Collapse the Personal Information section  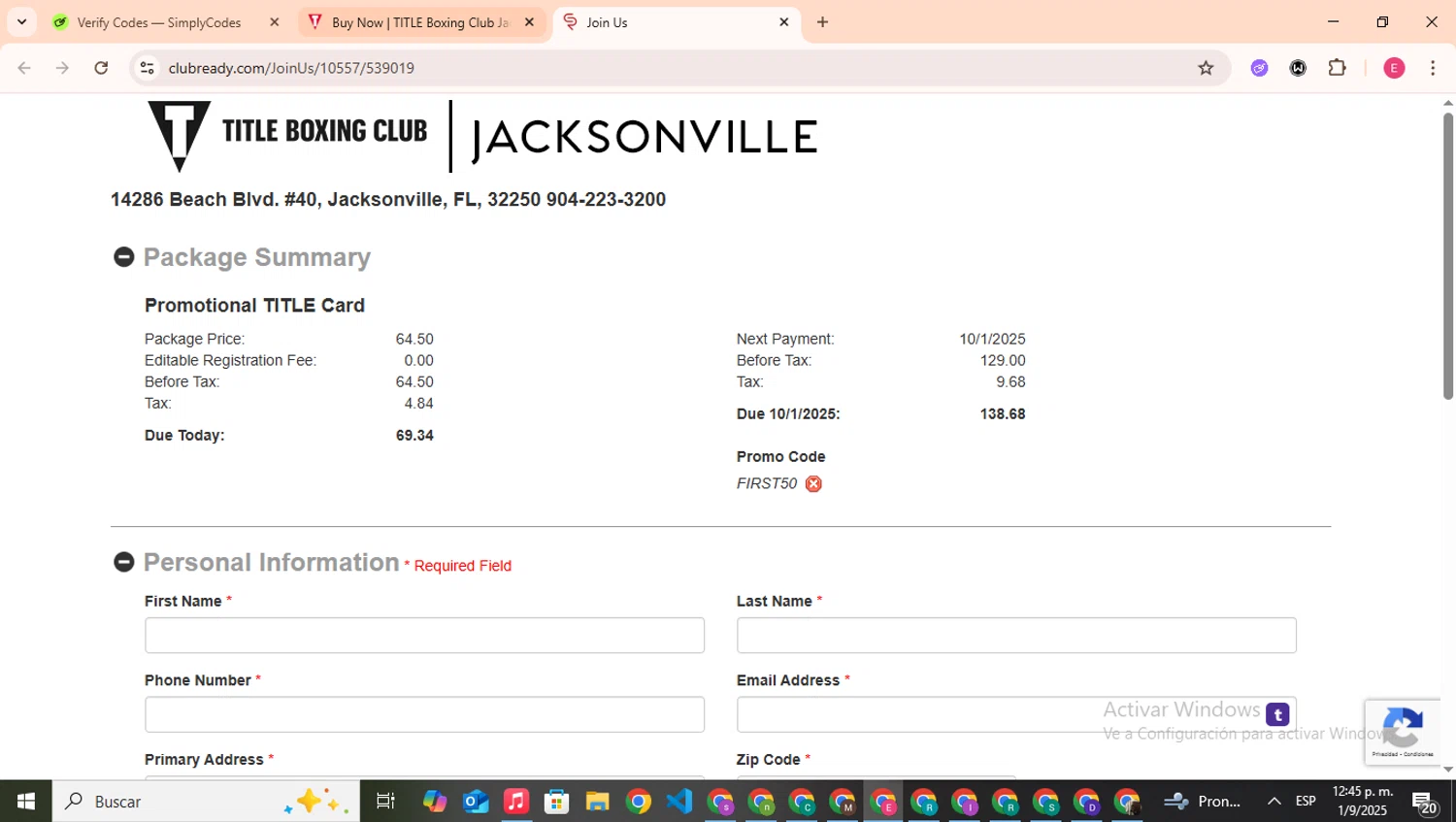[x=123, y=562]
